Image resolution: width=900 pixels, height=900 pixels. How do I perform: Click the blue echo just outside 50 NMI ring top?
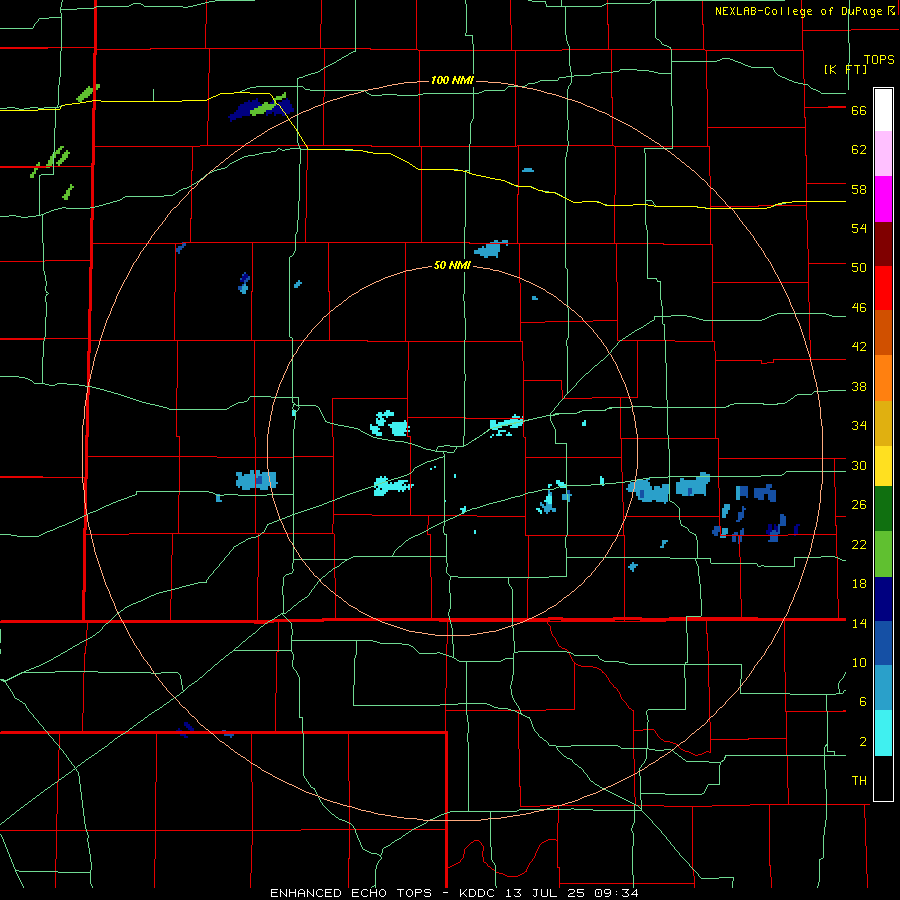(x=491, y=249)
